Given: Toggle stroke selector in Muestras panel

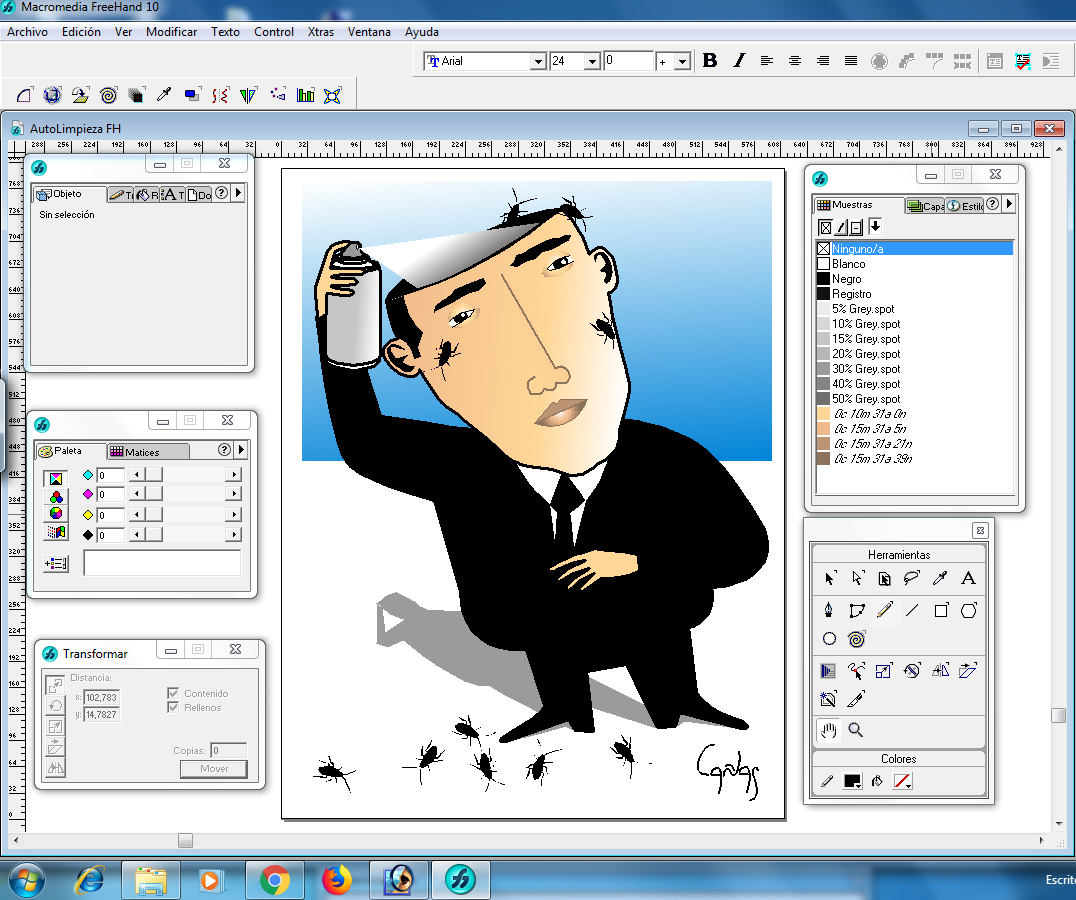Looking at the screenshot, I should 841,227.
